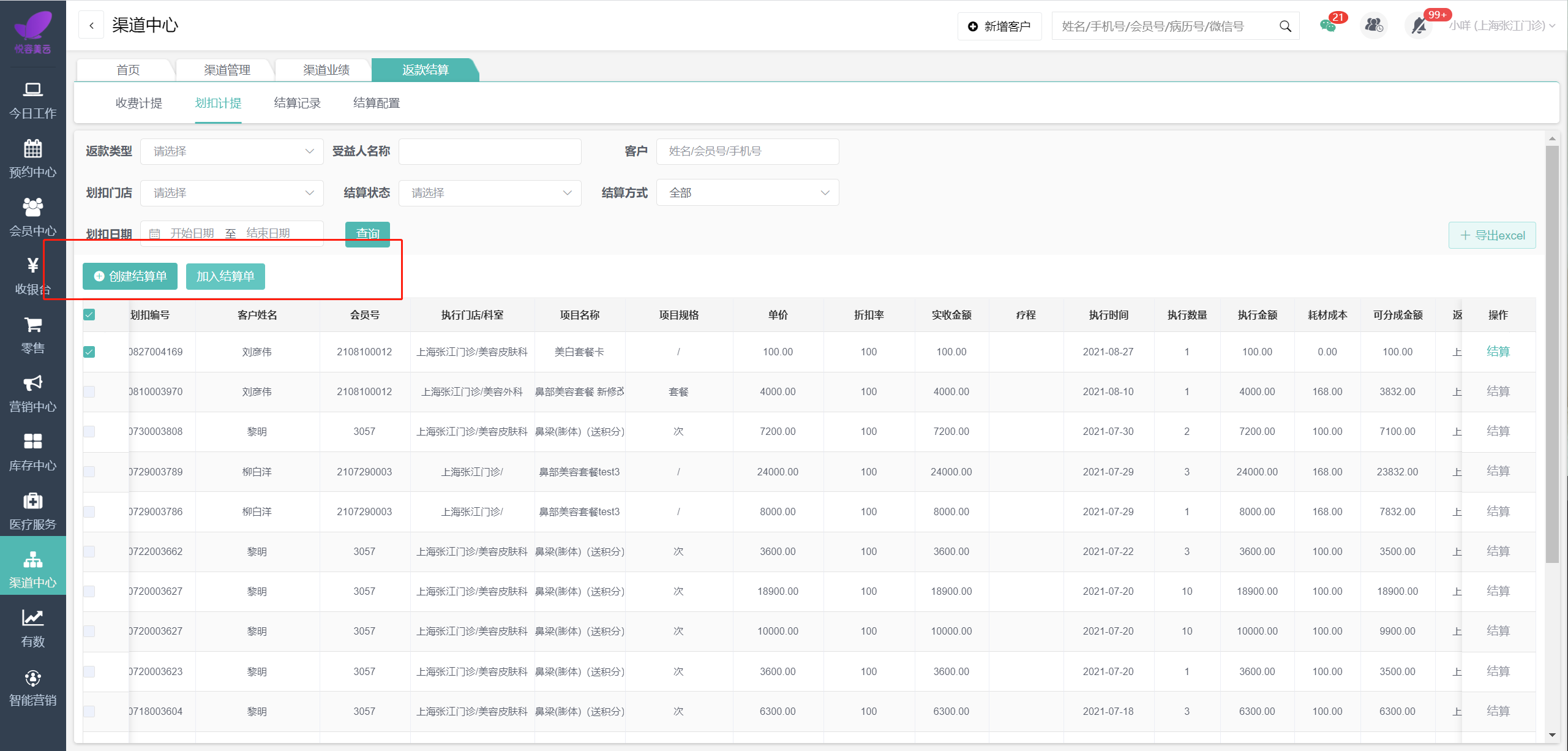
Task: Check row 0718003604 checkbox
Action: [89, 711]
